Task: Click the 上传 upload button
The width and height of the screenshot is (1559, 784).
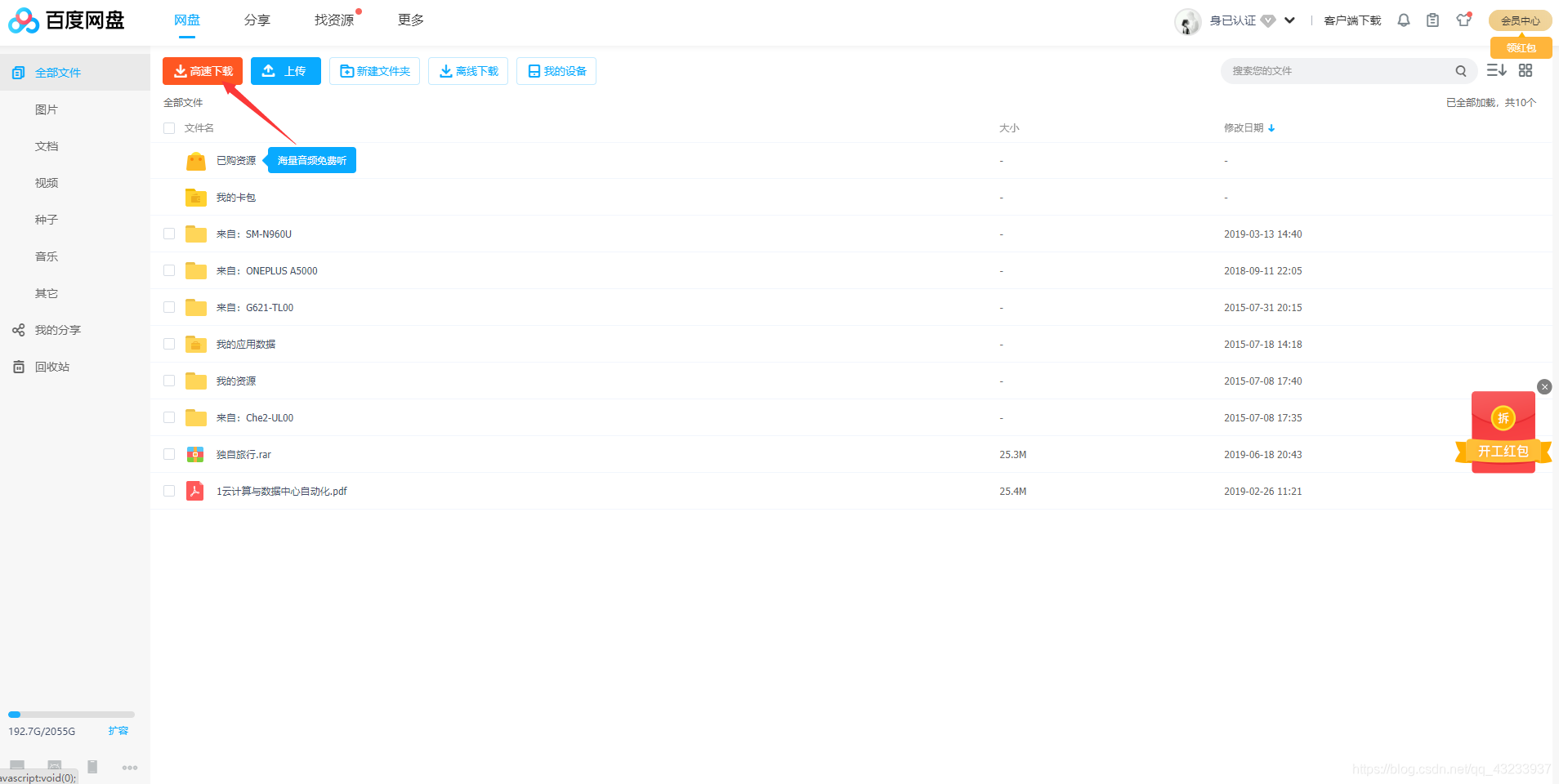Action: (286, 71)
